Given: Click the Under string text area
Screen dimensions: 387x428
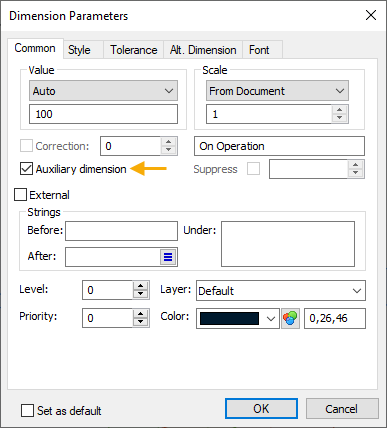Looking at the screenshot, I should [x=288, y=244].
